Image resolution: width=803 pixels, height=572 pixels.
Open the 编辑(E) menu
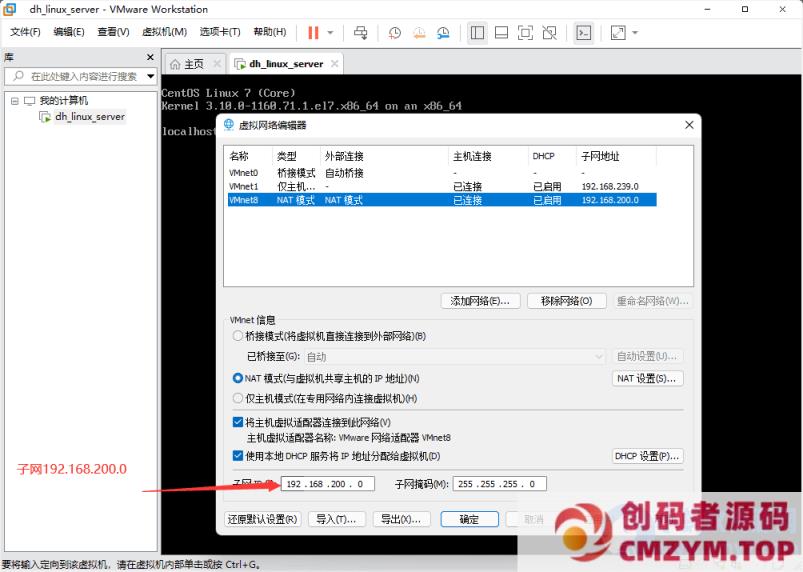[69, 32]
